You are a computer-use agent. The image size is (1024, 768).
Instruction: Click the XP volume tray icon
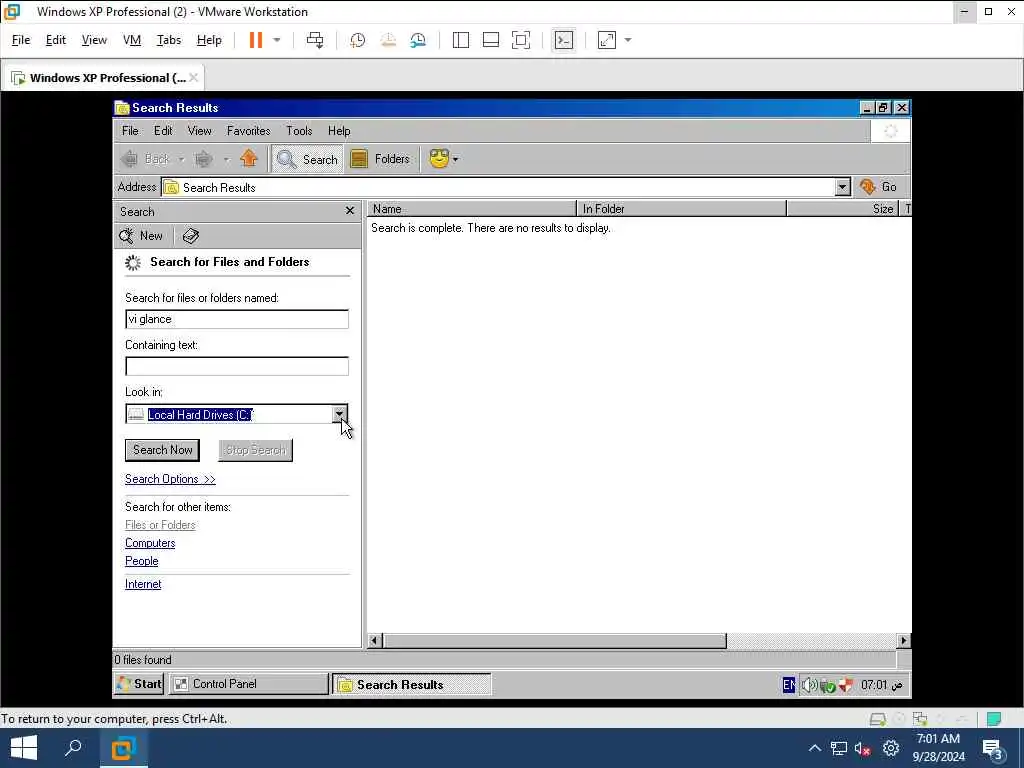coord(809,684)
